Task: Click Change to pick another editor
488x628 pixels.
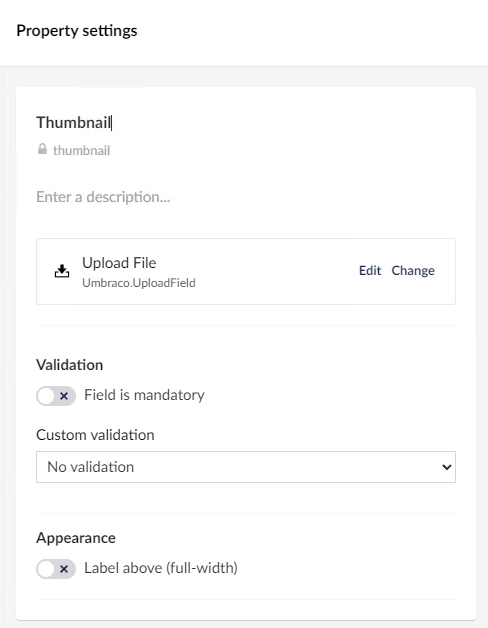Action: (413, 271)
